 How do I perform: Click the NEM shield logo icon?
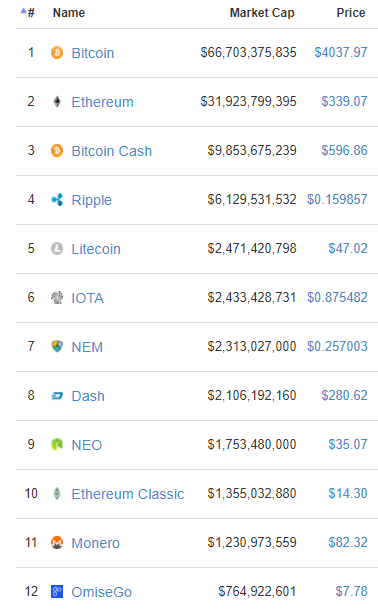57,346
